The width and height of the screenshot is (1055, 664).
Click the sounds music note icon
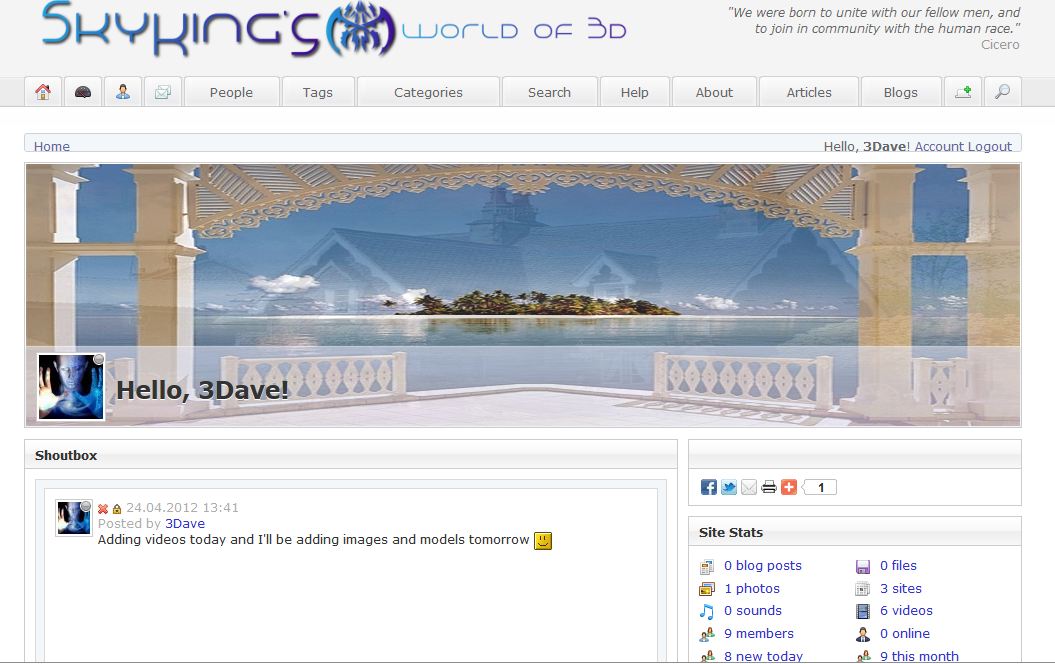click(x=706, y=612)
